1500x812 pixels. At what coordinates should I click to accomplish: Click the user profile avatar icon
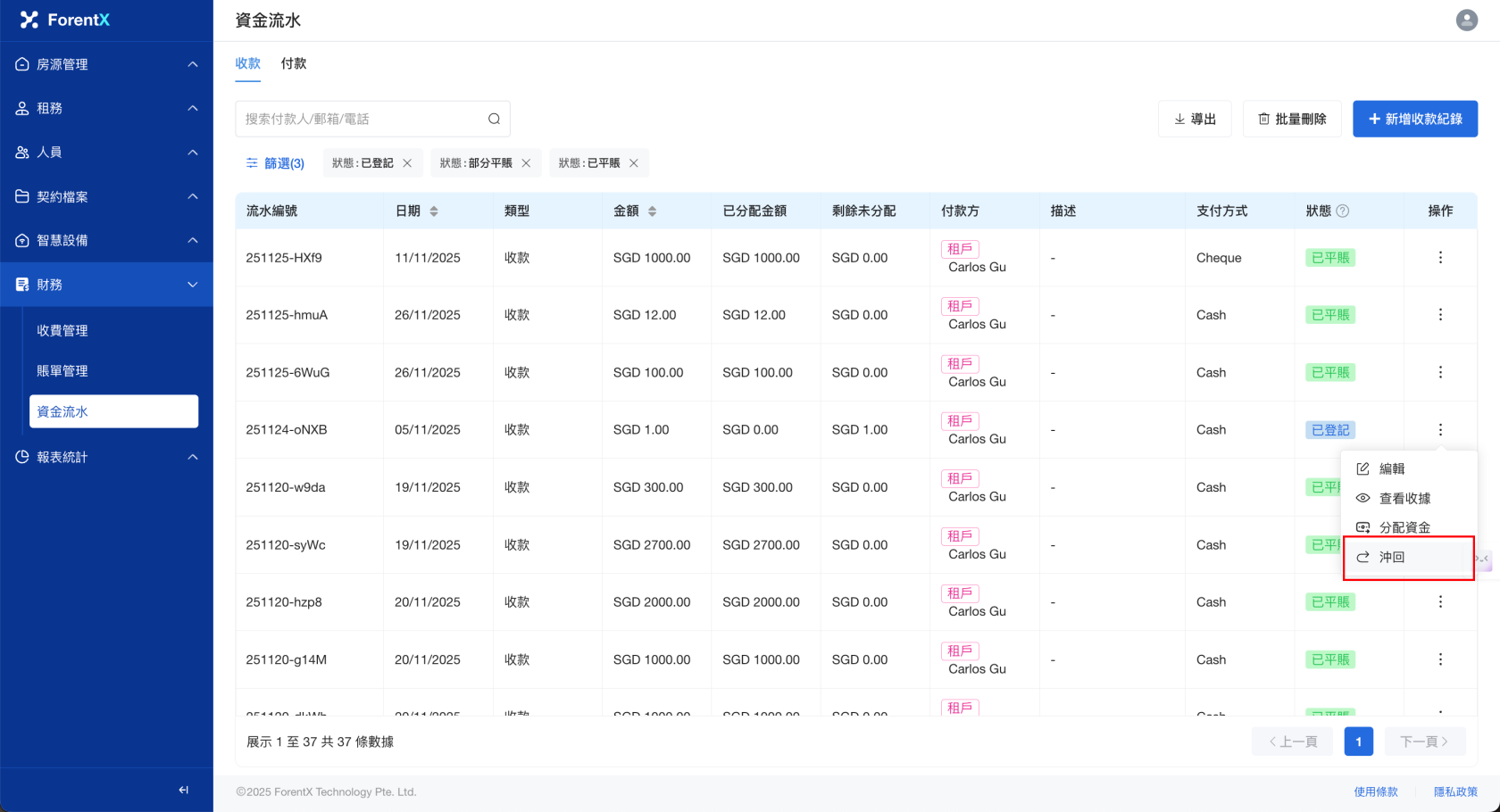pyautogui.click(x=1466, y=20)
